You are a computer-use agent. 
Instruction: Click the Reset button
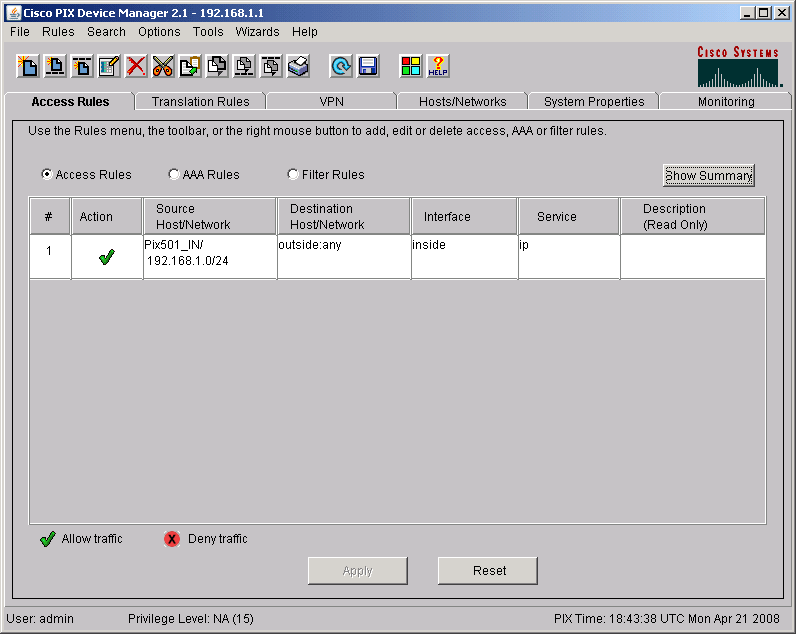[487, 571]
